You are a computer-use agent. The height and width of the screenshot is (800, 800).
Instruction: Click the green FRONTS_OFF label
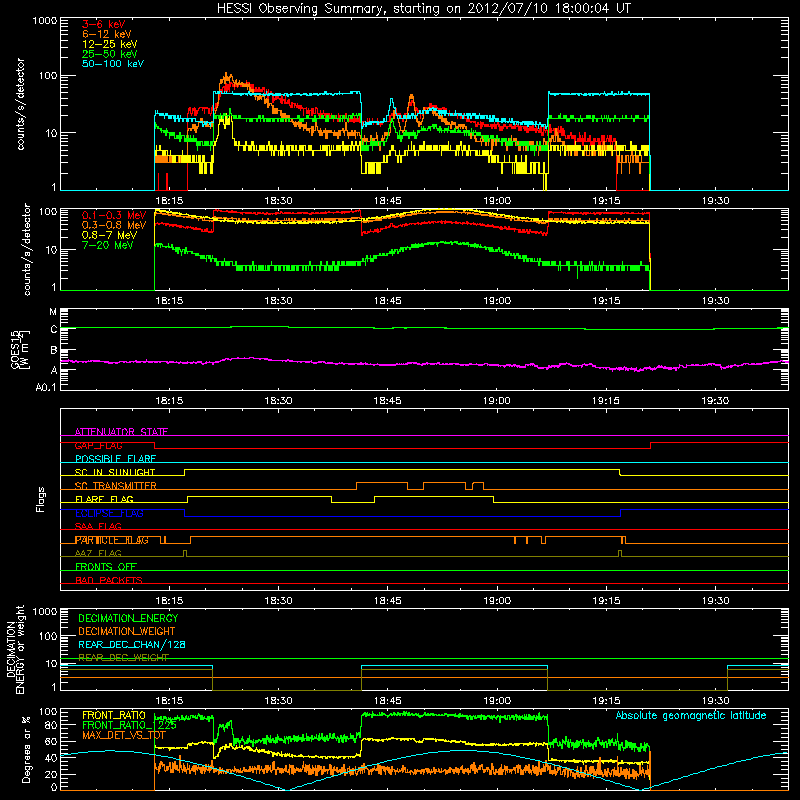coord(106,567)
